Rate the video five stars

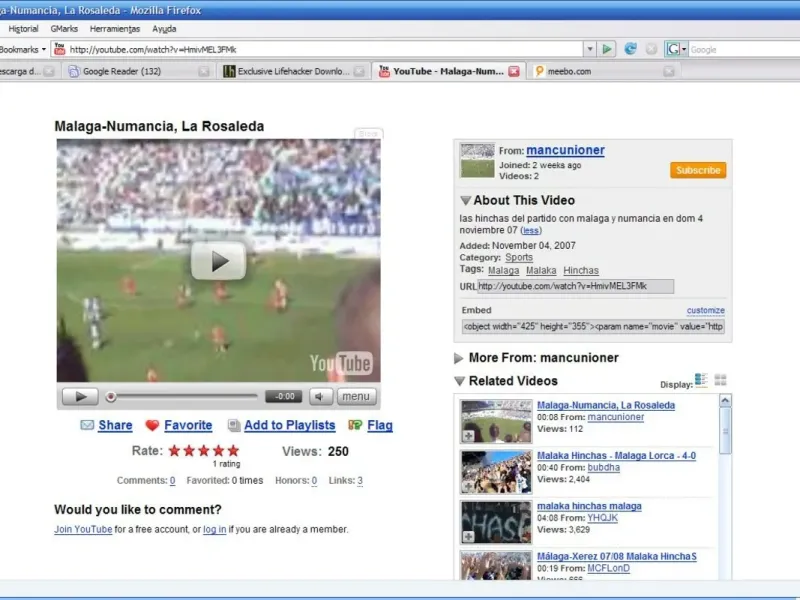(x=233, y=451)
